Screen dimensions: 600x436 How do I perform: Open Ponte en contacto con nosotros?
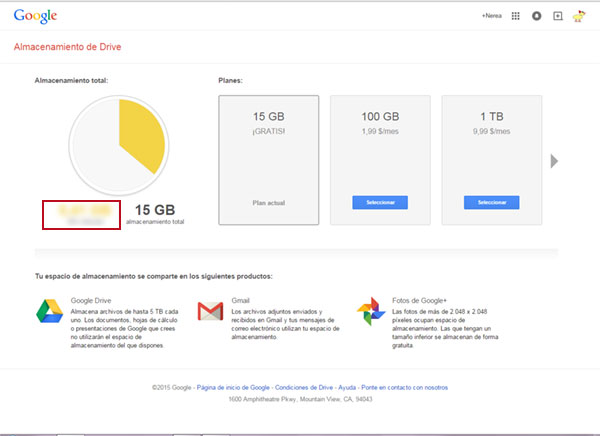405,387
